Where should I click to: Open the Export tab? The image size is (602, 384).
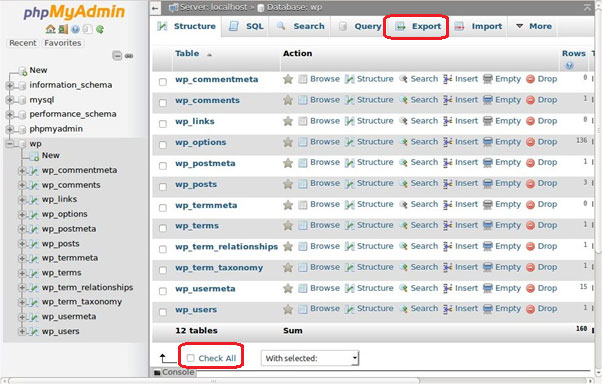418,26
